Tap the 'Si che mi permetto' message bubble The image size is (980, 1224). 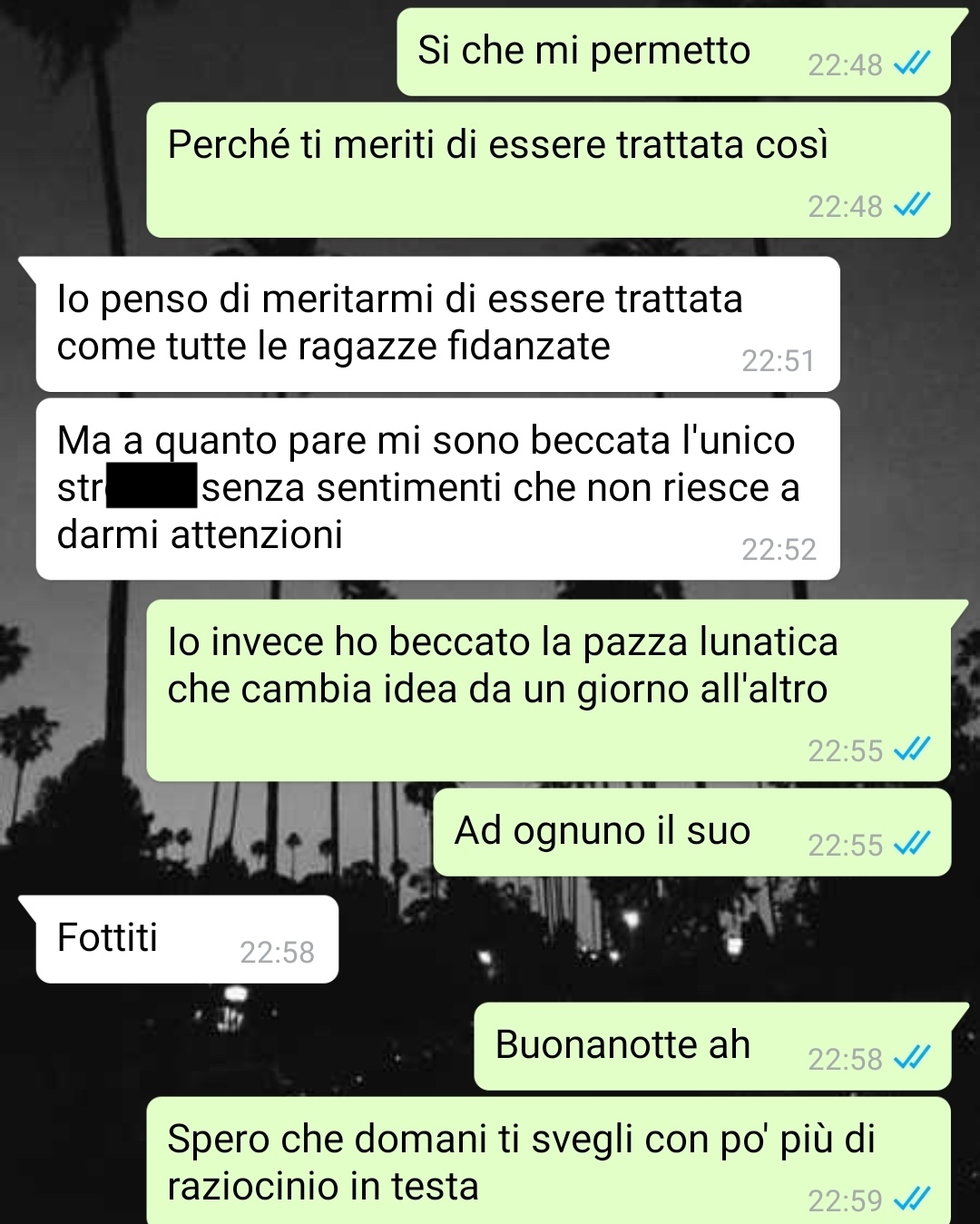pos(673,52)
